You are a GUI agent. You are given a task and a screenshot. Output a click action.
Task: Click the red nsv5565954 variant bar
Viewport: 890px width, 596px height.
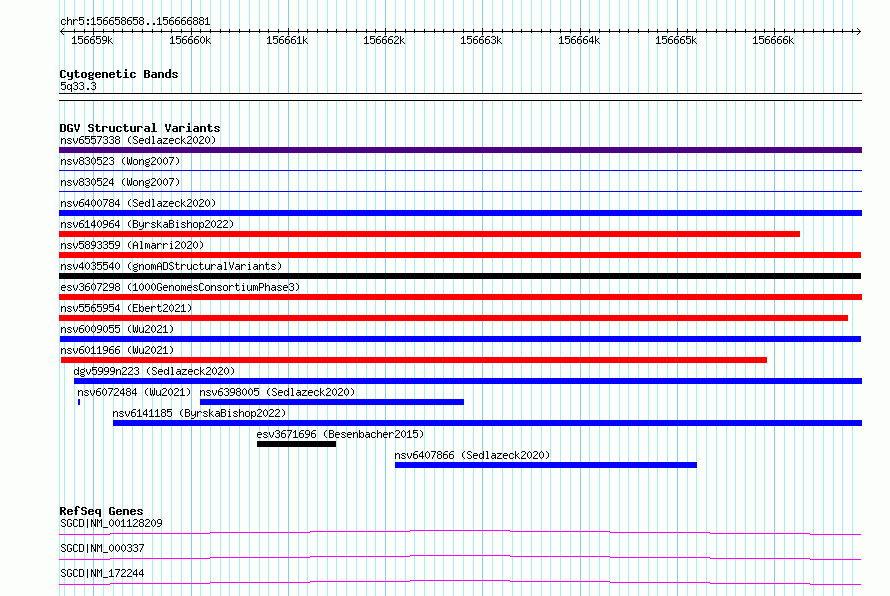(454, 318)
